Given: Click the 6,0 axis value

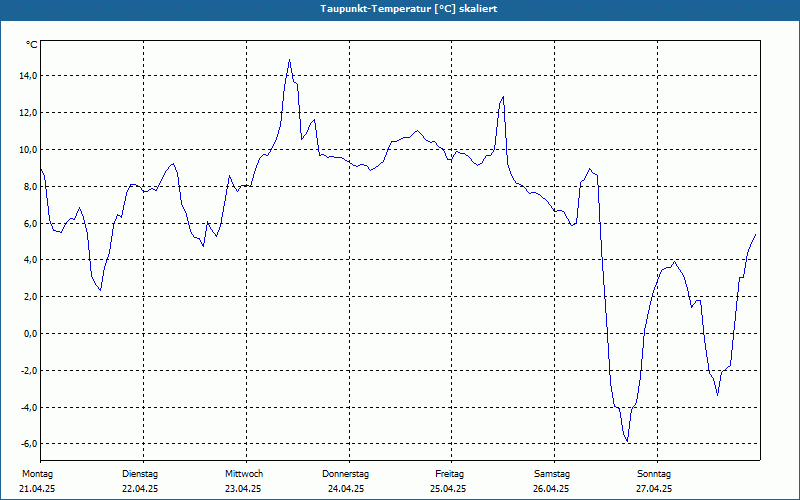Looking at the screenshot, I should pyautogui.click(x=29, y=223).
